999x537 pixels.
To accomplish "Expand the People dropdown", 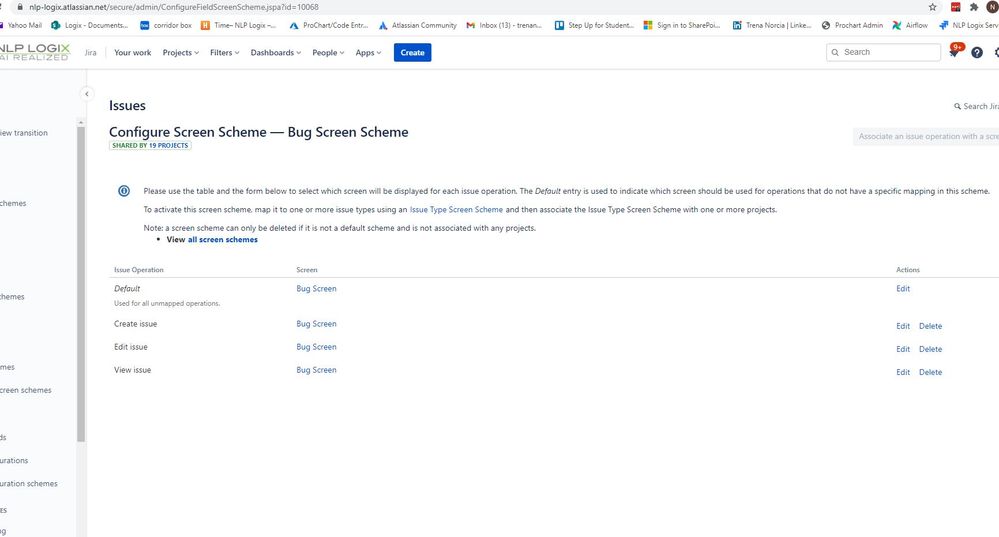I will tap(328, 52).
